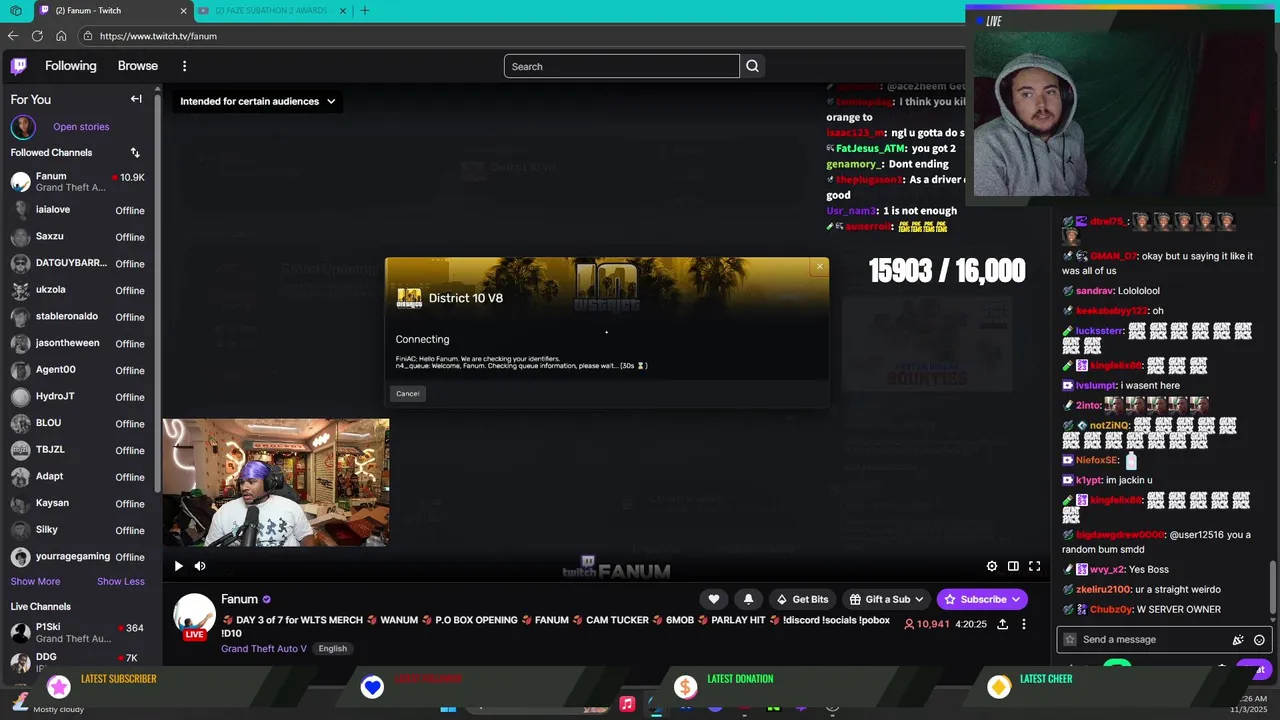Click into the Twitch Search field
Viewport: 1280px width, 720px height.
621,67
